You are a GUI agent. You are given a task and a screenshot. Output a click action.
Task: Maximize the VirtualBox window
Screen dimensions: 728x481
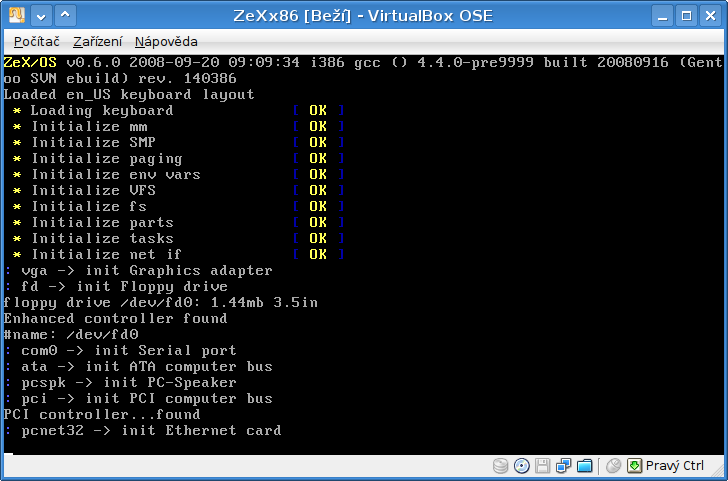point(687,16)
